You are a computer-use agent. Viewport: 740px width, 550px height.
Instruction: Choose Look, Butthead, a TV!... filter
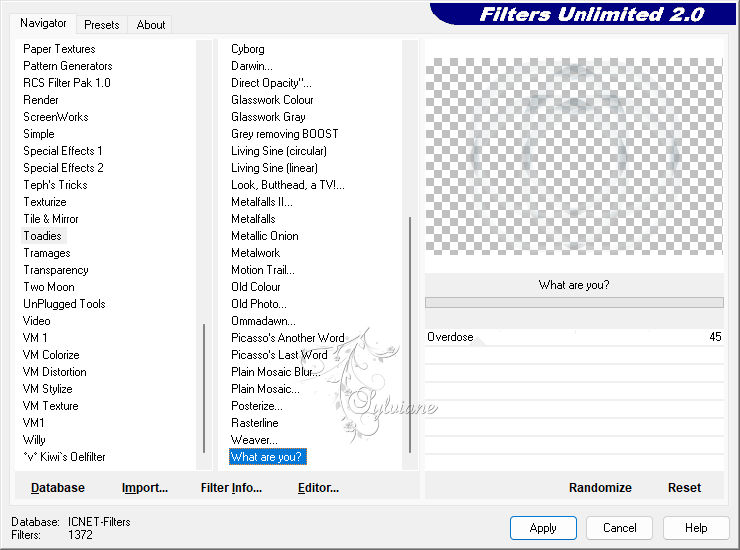click(287, 185)
